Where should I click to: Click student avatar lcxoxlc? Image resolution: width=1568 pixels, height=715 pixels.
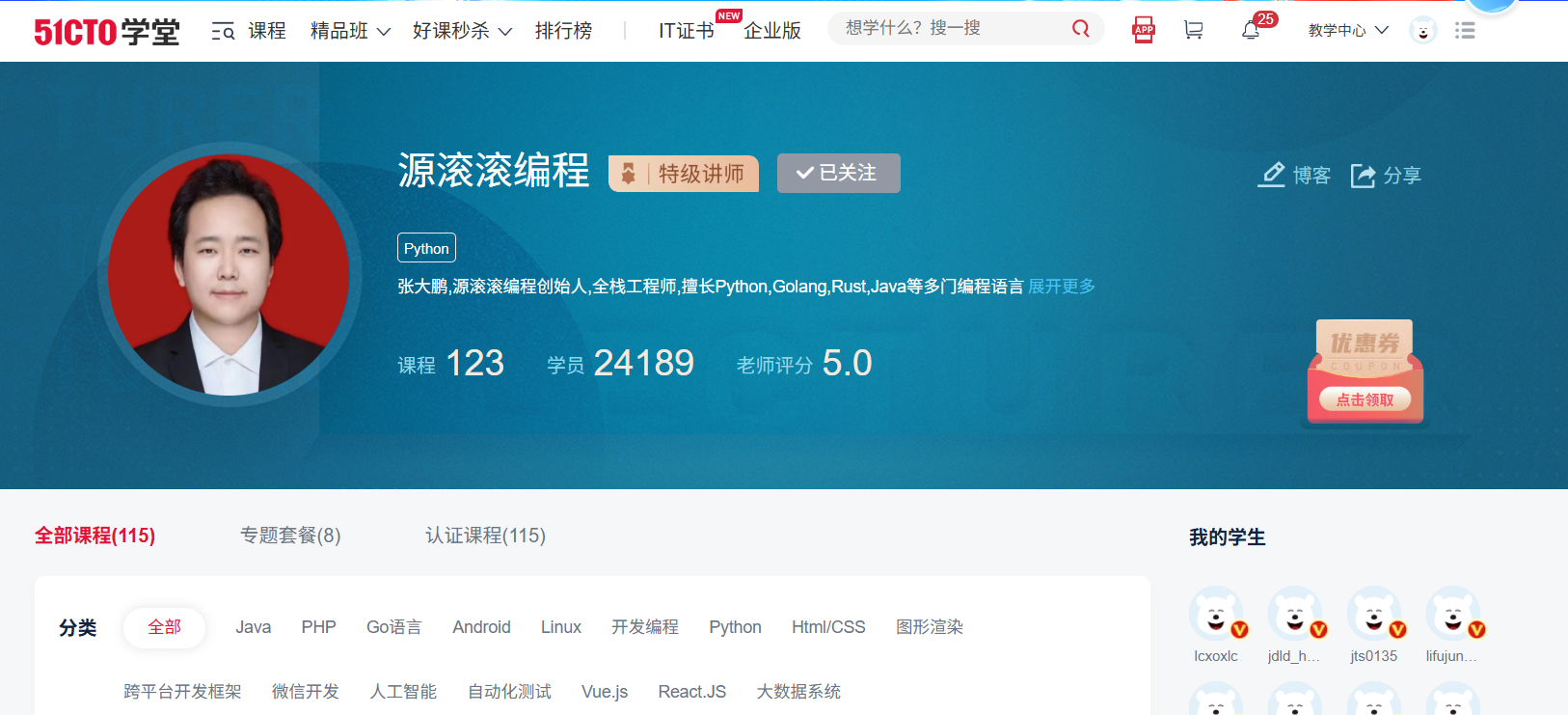[x=1217, y=614]
